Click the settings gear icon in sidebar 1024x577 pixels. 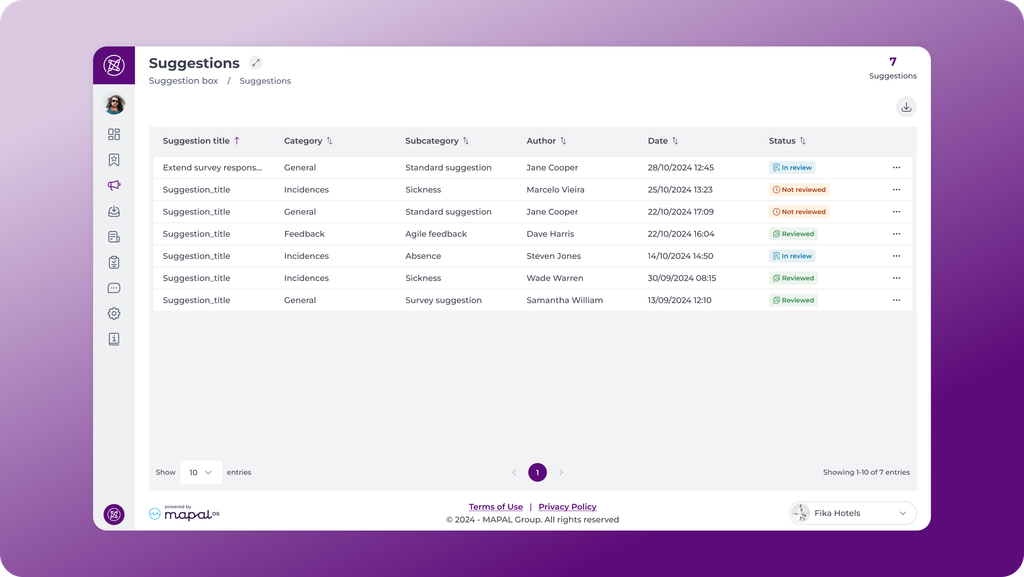pos(114,313)
